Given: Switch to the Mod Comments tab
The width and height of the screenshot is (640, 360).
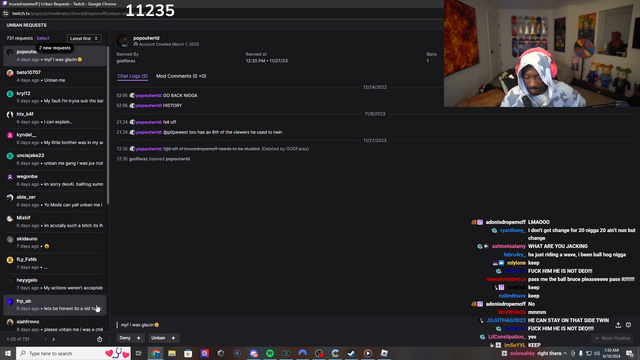Looking at the screenshot, I should [181, 76].
